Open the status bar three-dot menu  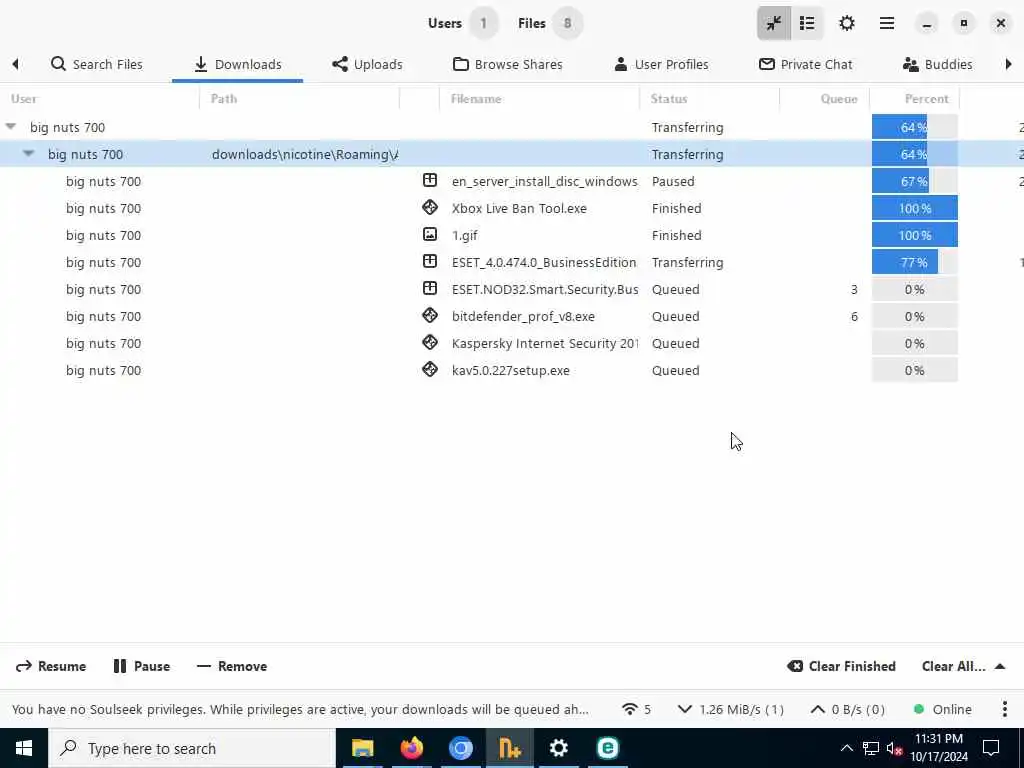(1004, 709)
